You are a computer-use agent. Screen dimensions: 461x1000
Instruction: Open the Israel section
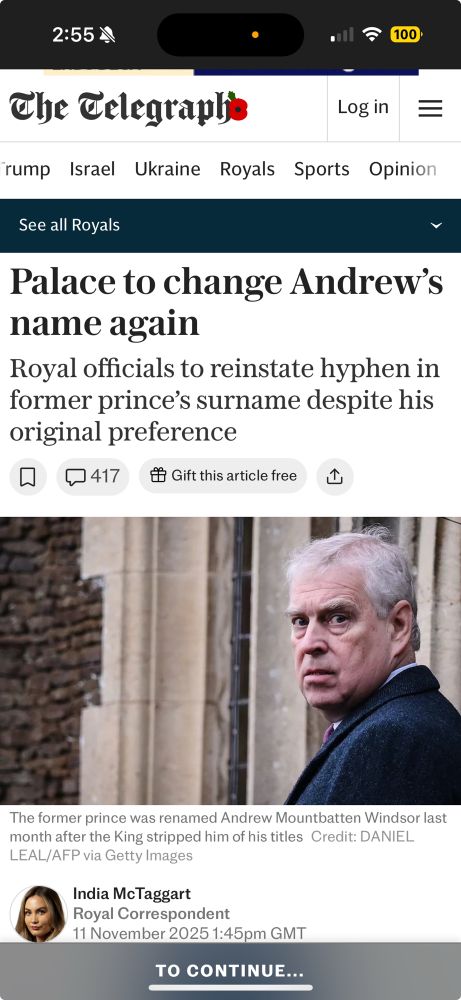click(x=92, y=169)
